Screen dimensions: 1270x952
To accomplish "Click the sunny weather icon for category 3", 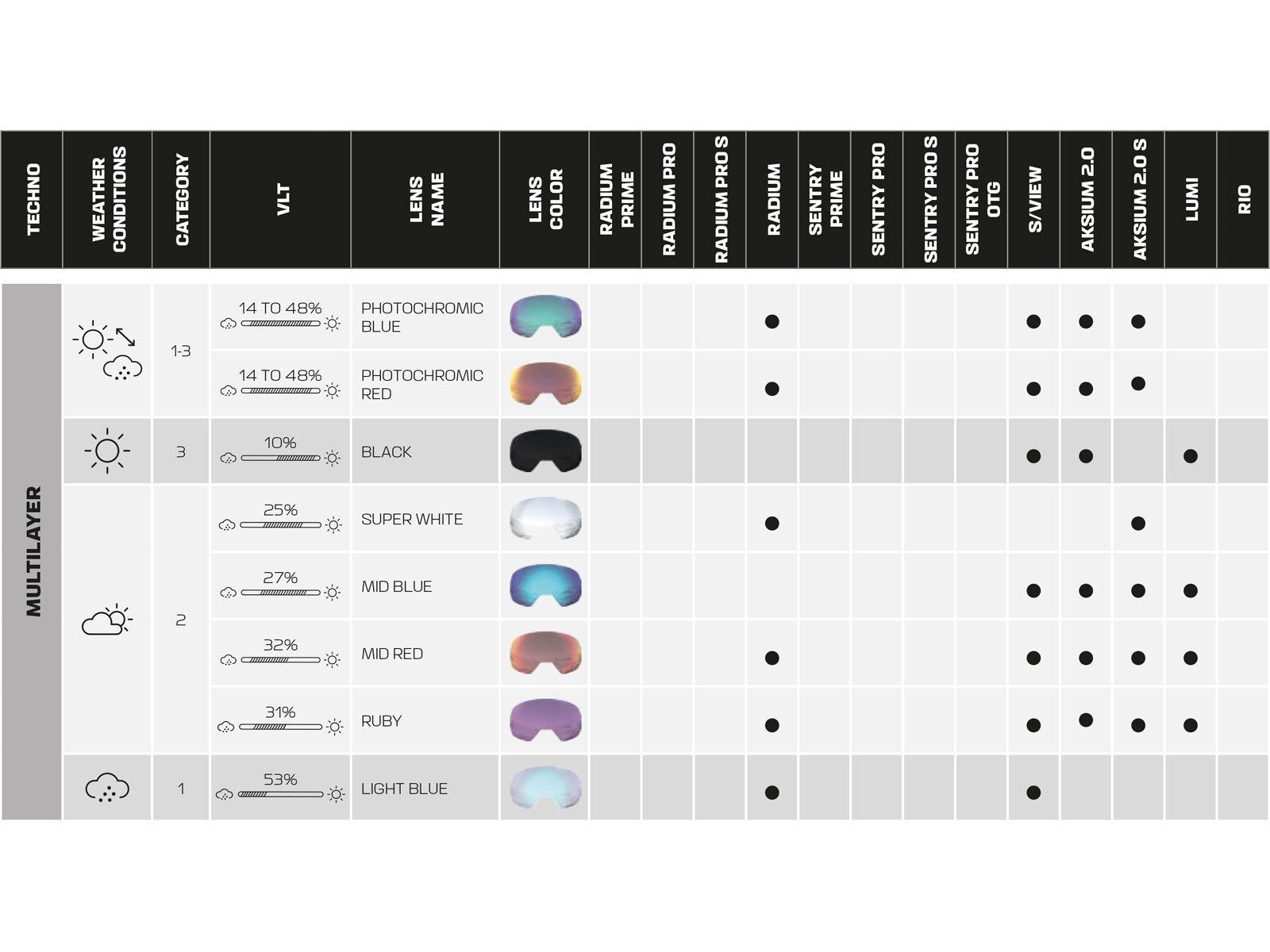I will click(x=107, y=451).
